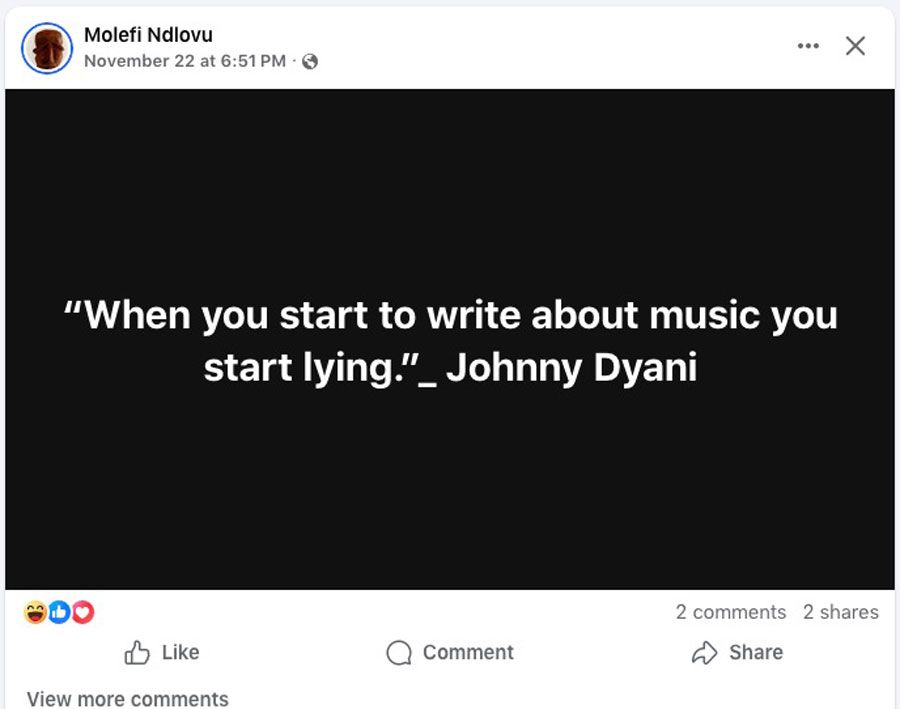Click the red heart Love reaction icon
Viewport: 900px width, 709px height.
click(83, 612)
